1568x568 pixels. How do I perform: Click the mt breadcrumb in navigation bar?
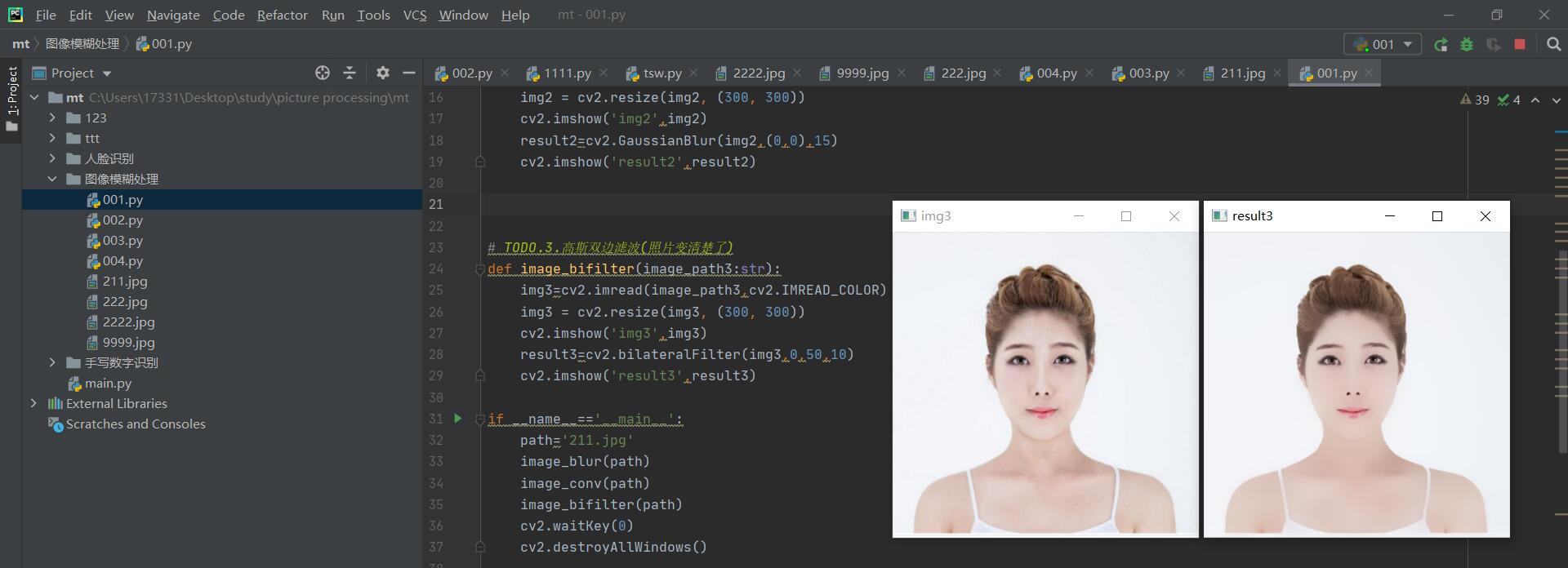tap(21, 44)
